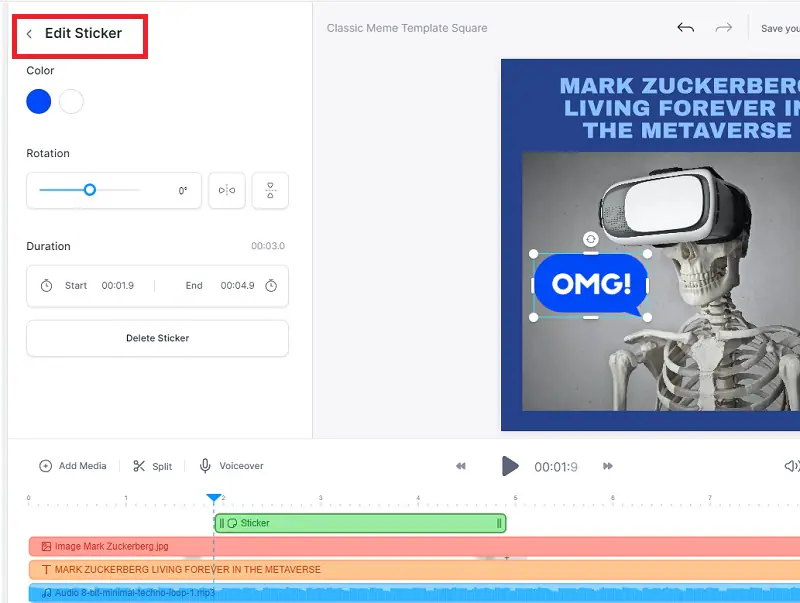Screen dimensions: 800x603
Task: Click the current time display 00:01:9
Action: 556,467
